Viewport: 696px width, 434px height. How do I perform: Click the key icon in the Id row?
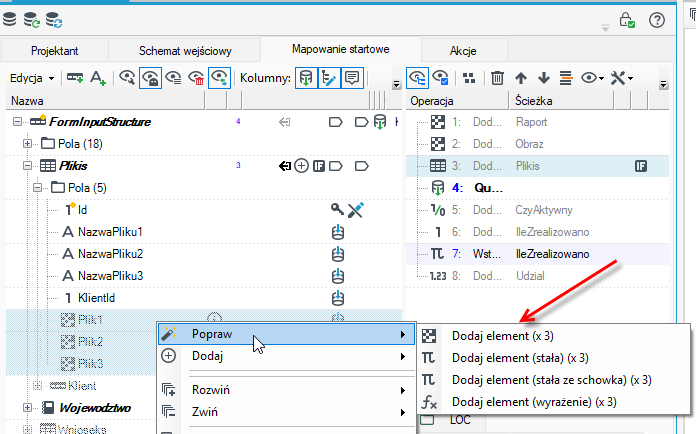coord(337,209)
